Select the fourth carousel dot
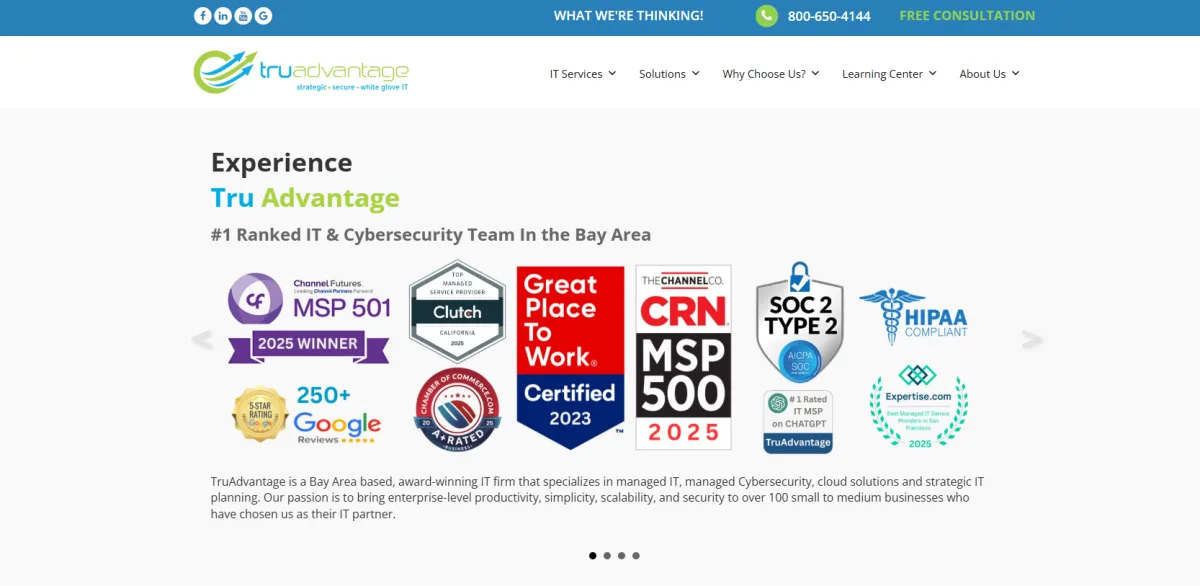The height and width of the screenshot is (586, 1200). pos(636,555)
